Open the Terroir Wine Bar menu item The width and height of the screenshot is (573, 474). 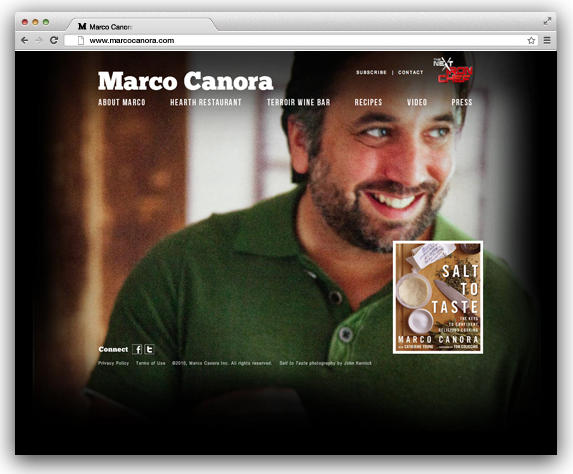[299, 102]
